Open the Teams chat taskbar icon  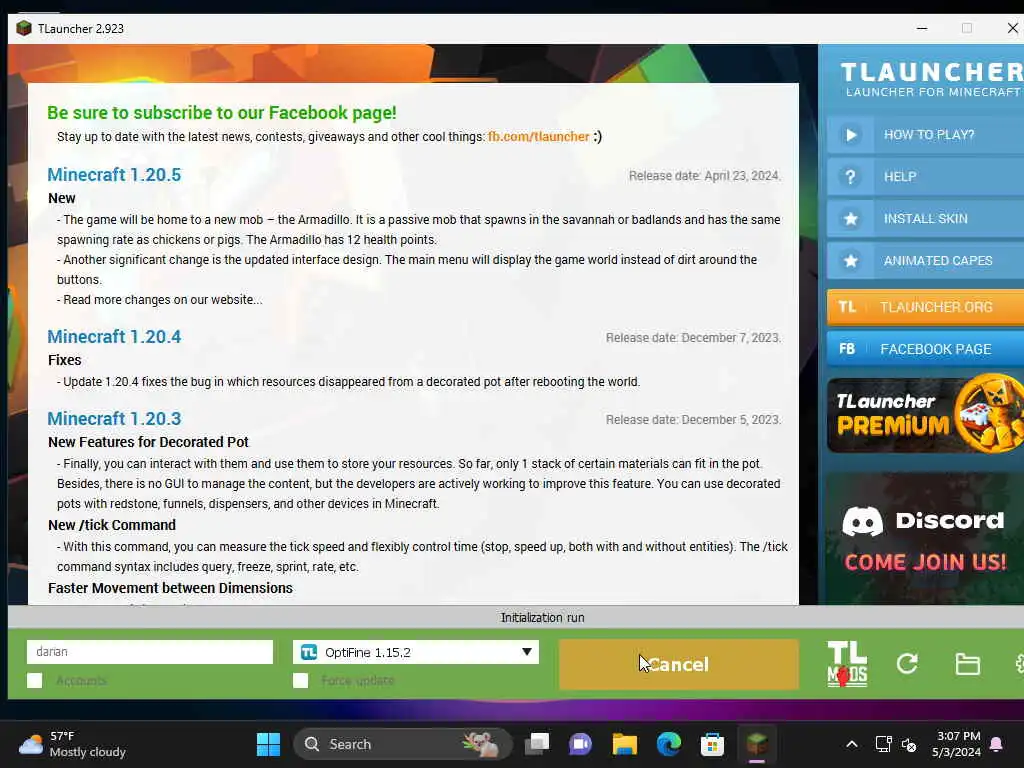[580, 744]
